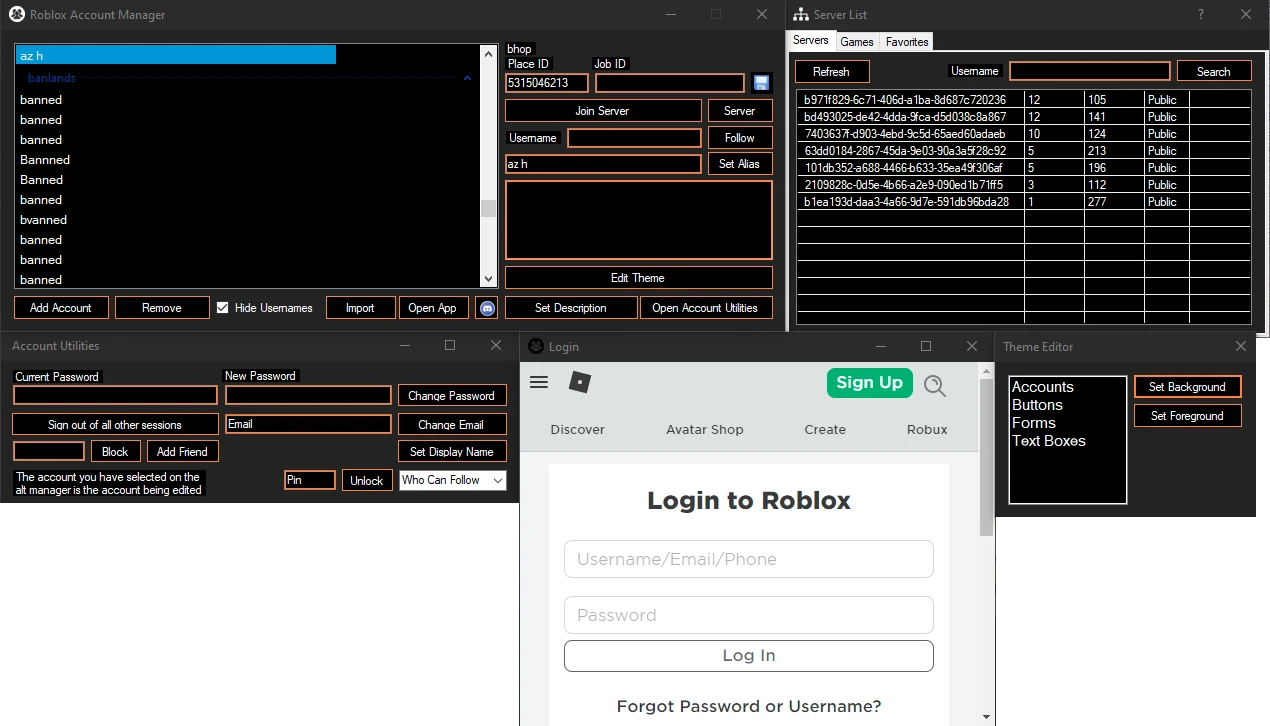The image size is (1270, 726).
Task: Switch to the Games tab
Action: pyautogui.click(x=856, y=41)
